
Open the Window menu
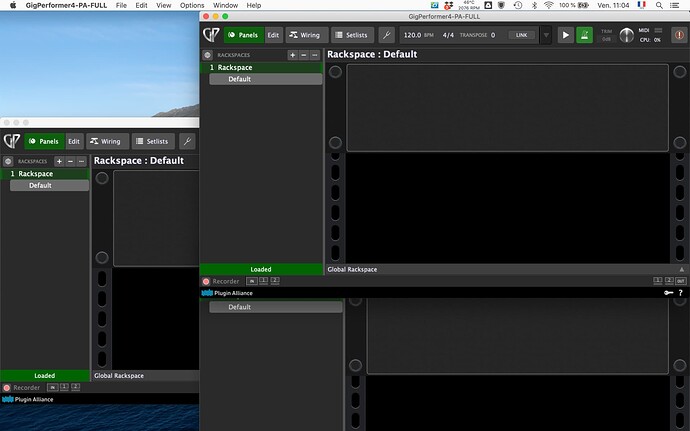coord(225,5)
